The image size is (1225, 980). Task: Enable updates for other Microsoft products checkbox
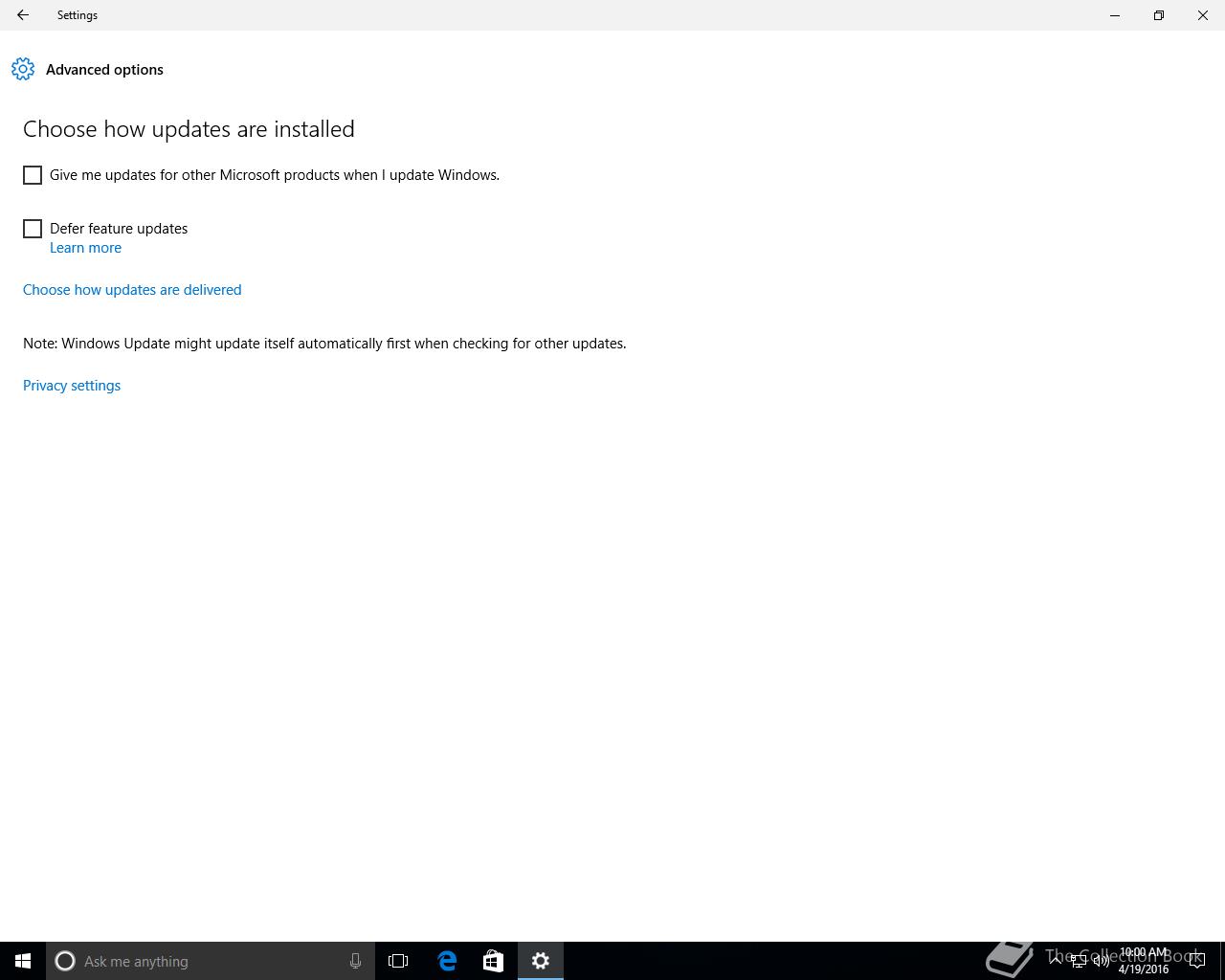[x=33, y=175]
